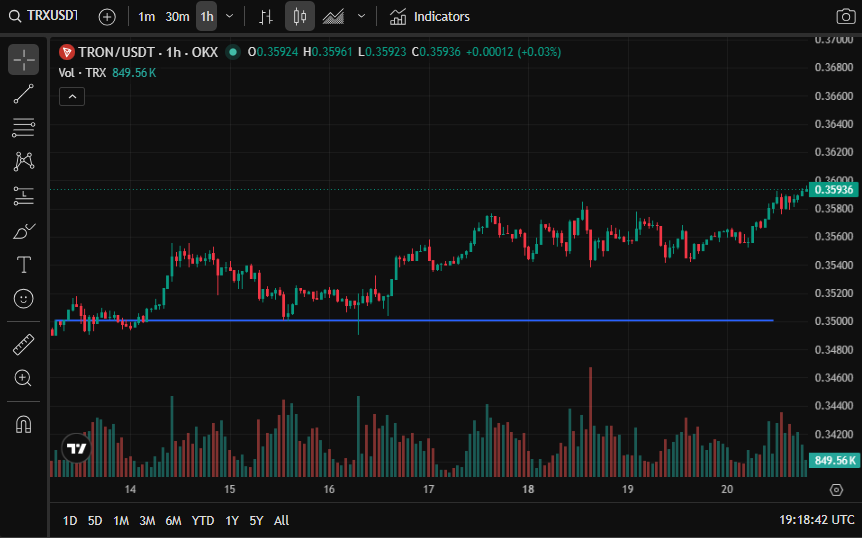Select the 5Y date range
862x538 pixels.
(256, 520)
